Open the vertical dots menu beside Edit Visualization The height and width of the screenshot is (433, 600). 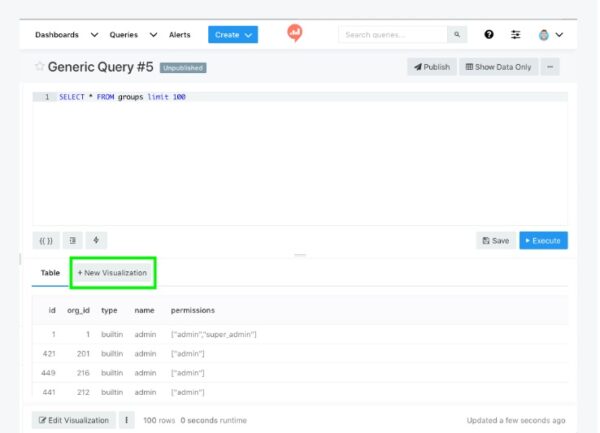tap(126, 420)
